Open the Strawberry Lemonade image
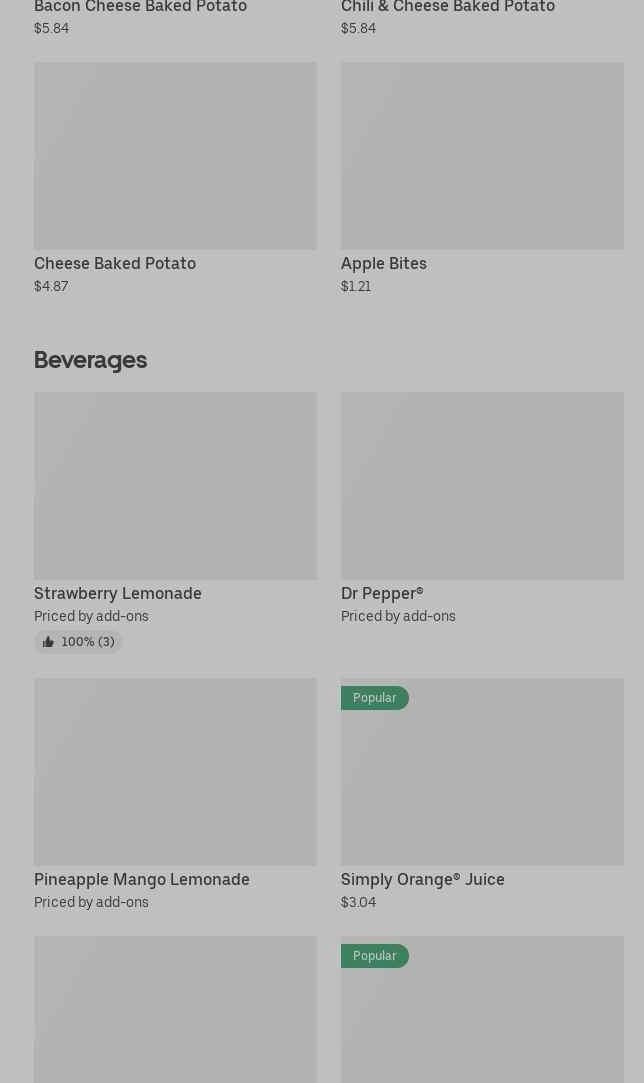Screen dimensions: 644x1083 (x=176, y=486)
